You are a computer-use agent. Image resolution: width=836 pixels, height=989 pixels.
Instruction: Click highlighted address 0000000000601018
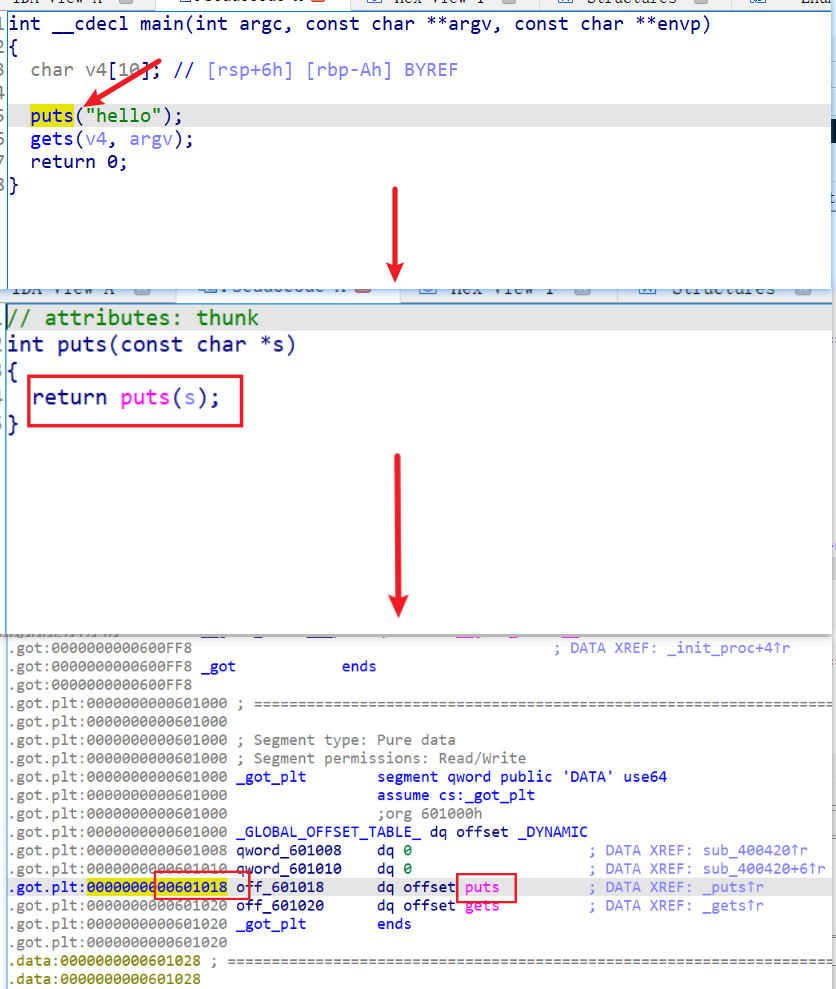pos(156,887)
